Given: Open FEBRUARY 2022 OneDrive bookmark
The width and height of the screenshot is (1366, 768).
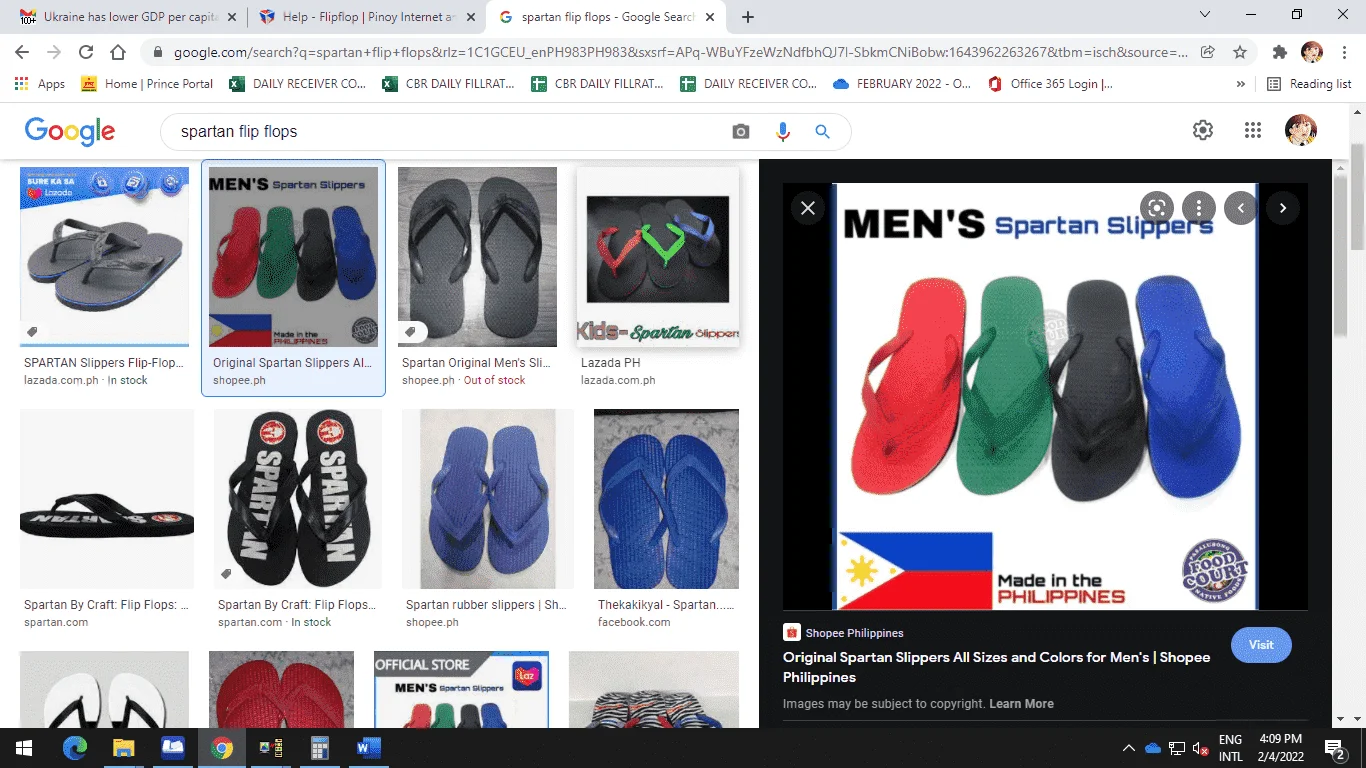Looking at the screenshot, I should coord(903,84).
